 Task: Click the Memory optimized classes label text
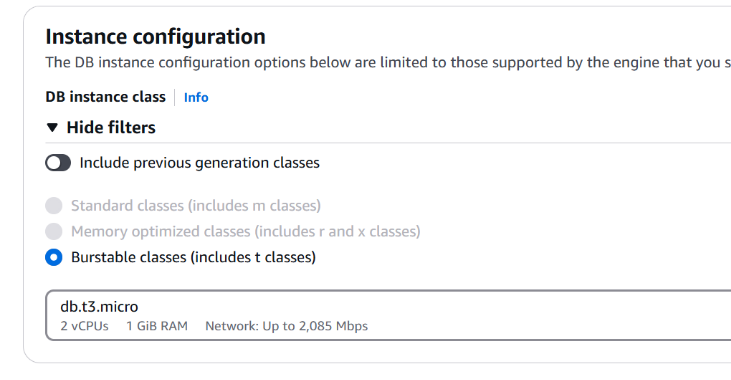246,231
